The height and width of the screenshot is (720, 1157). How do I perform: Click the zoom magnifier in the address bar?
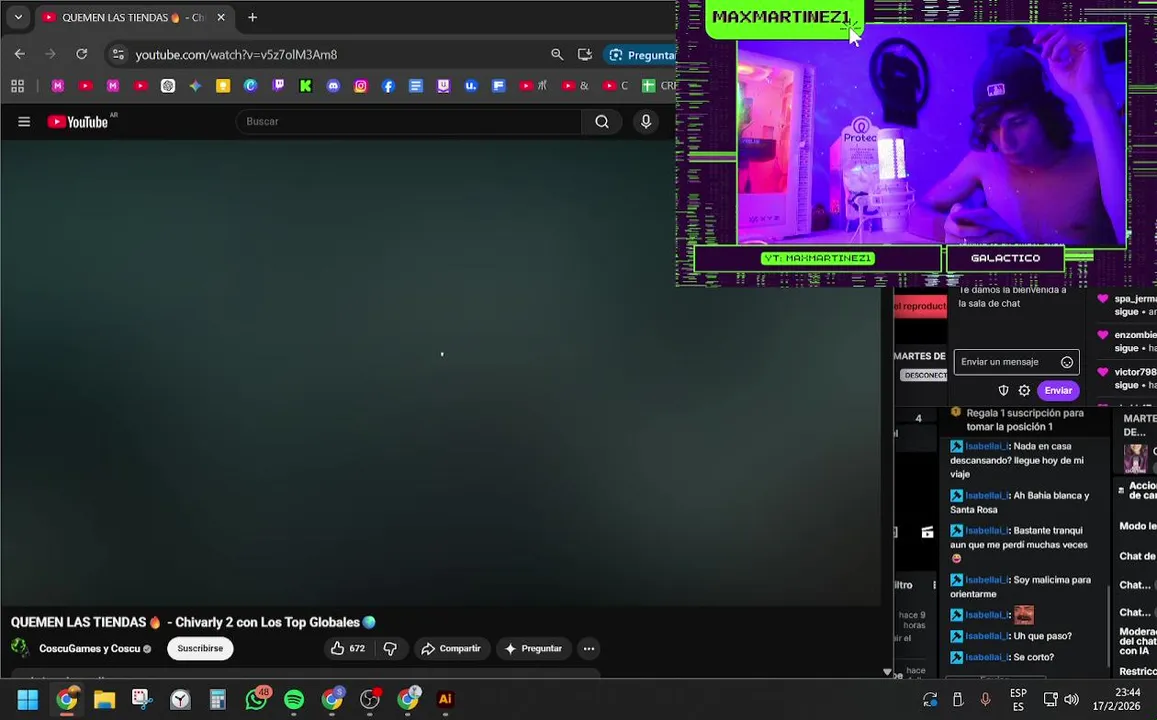pyautogui.click(x=557, y=55)
